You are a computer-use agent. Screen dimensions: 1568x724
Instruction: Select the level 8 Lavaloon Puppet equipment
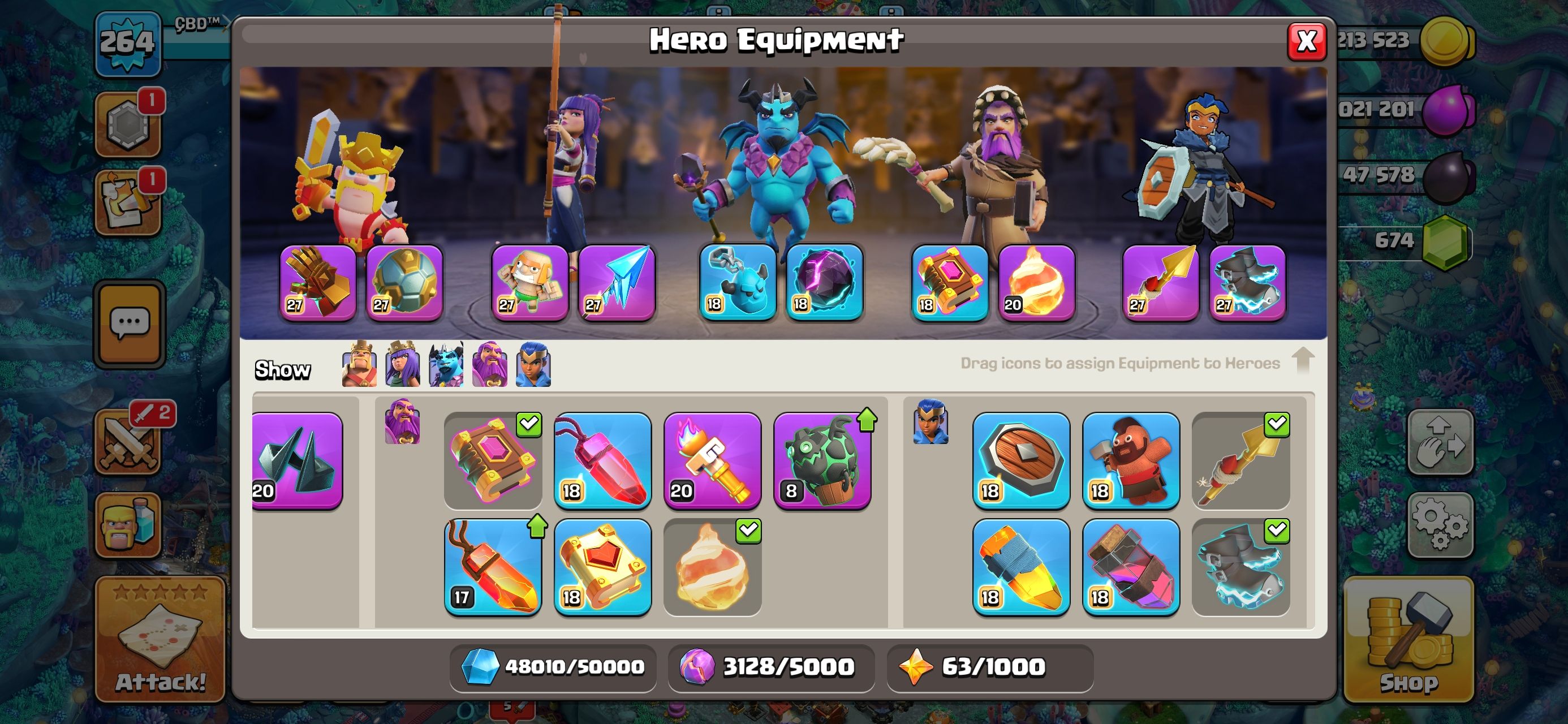(x=822, y=461)
